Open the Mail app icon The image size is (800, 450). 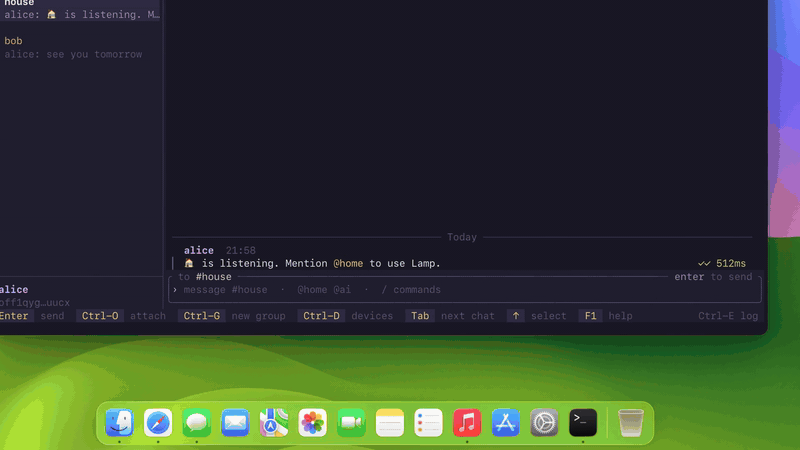[x=235, y=422]
